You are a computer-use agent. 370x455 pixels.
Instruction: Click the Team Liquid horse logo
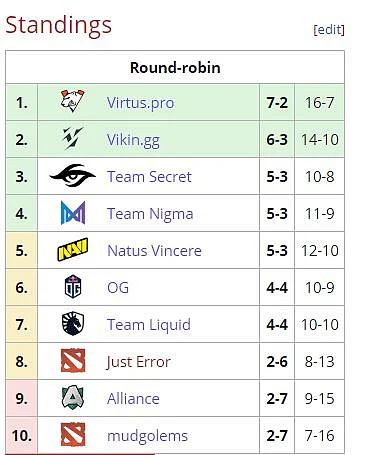pos(73,323)
